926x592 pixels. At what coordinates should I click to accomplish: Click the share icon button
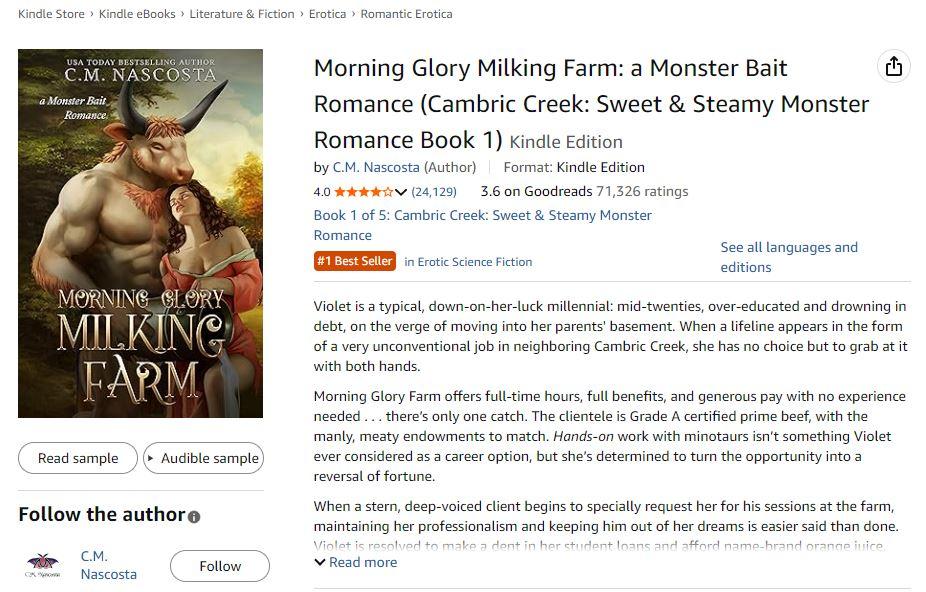click(893, 66)
